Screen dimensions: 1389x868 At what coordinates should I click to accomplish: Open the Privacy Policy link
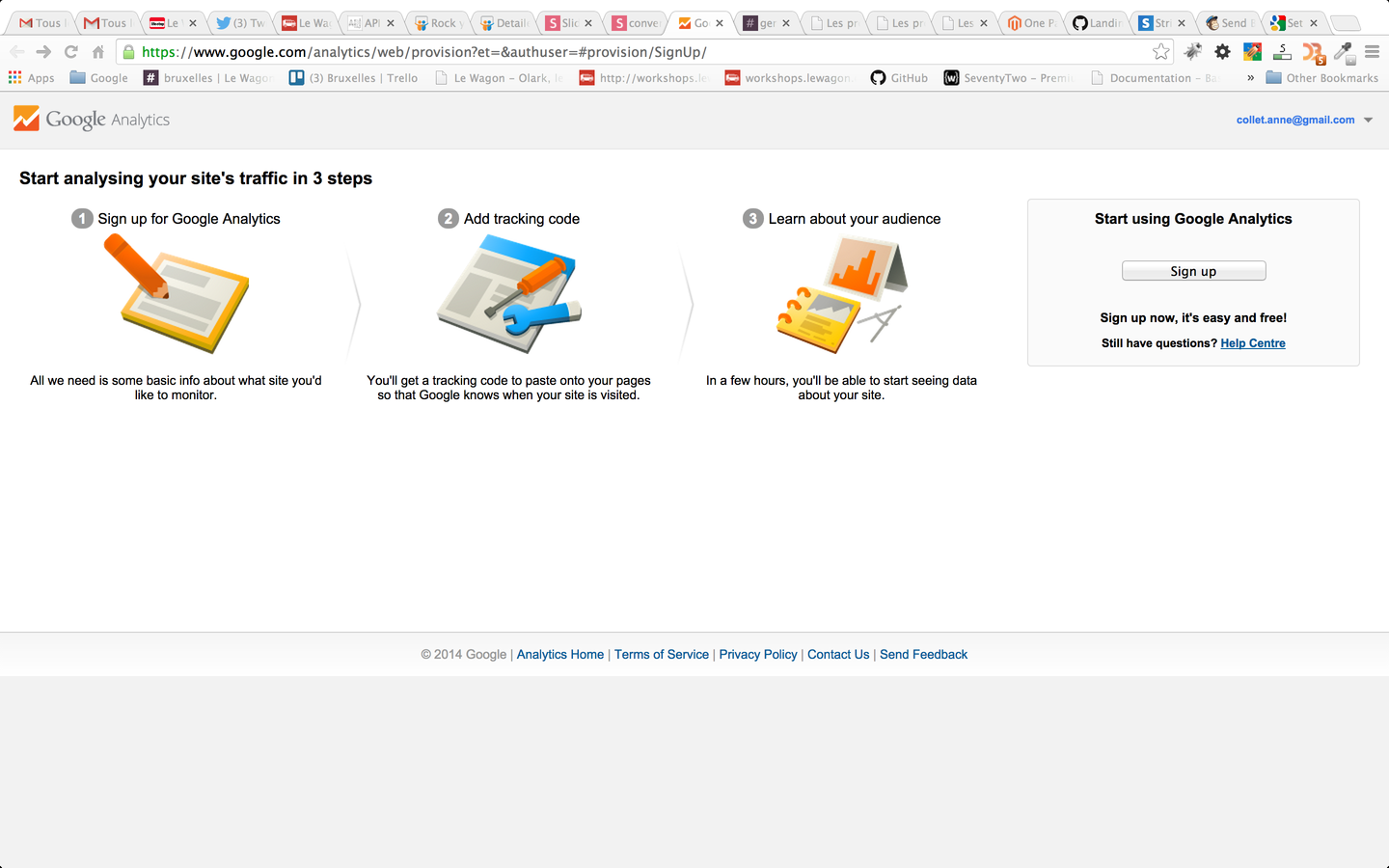coord(758,655)
